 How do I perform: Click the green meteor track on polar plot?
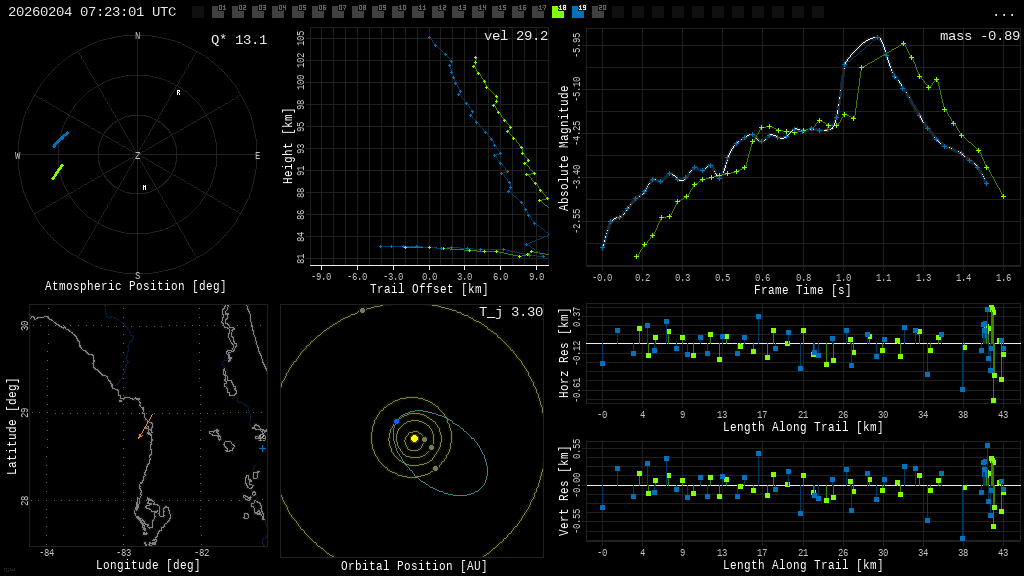click(x=58, y=172)
